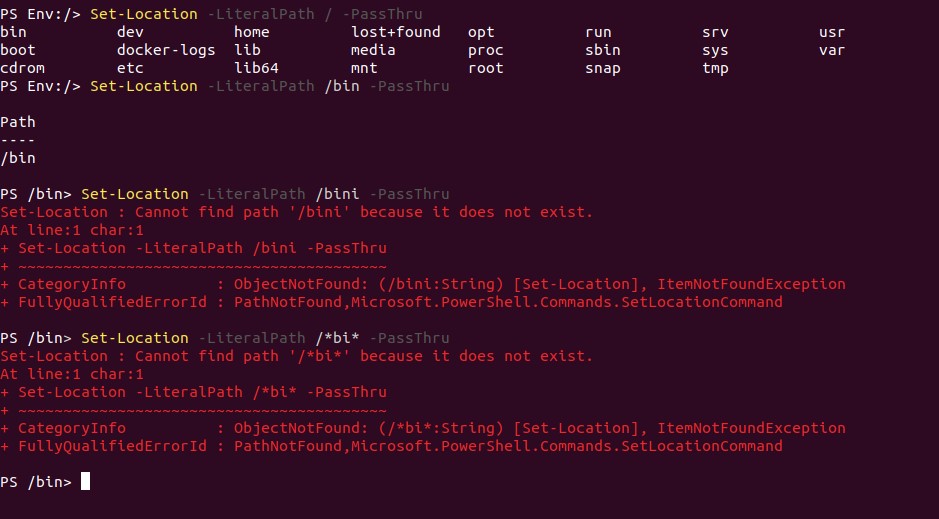Viewport: 939px width, 519px height.
Task: Click the 'tmp' directory name
Action: tap(715, 68)
